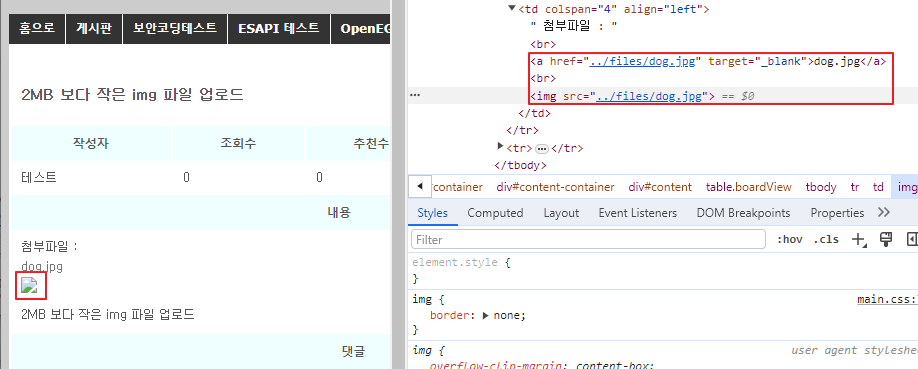Screen dimensions: 918x369
Task: Collapse the td colspan="4" element
Action: tap(512, 9)
